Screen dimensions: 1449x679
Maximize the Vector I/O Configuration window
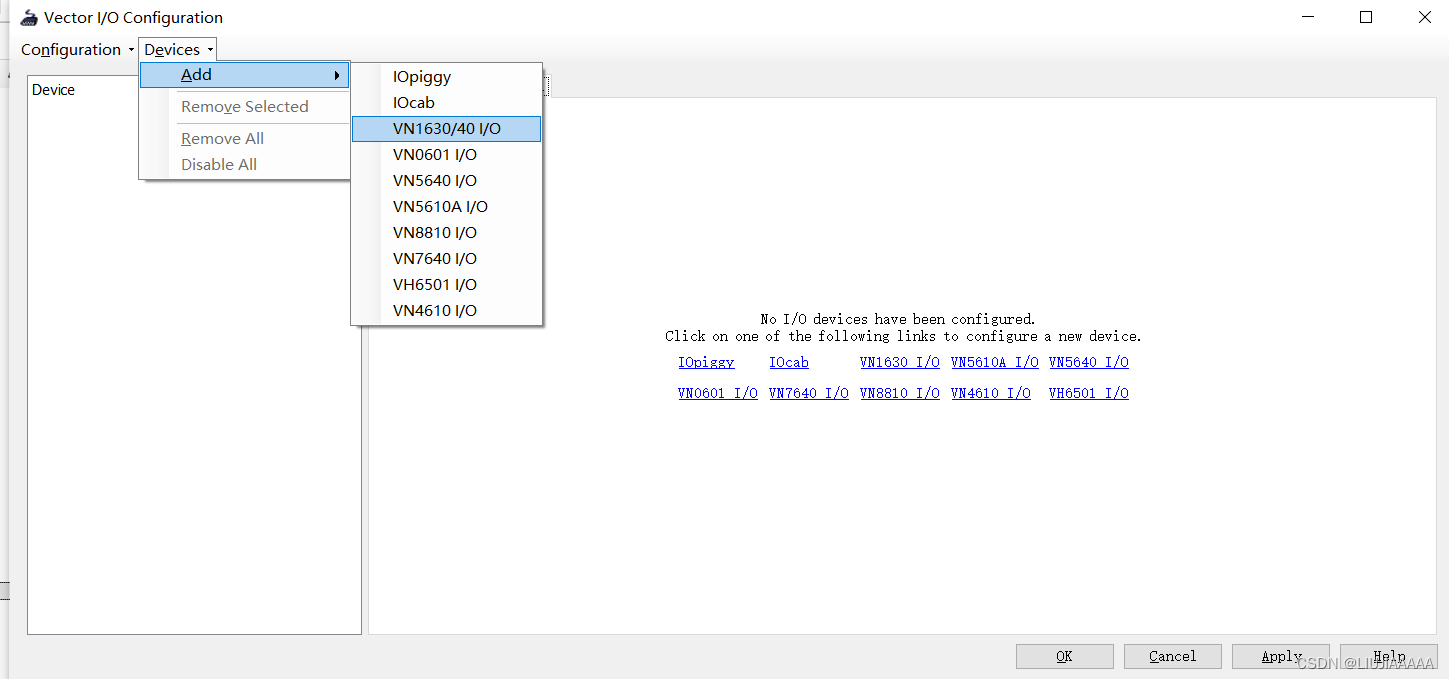[x=1366, y=17]
